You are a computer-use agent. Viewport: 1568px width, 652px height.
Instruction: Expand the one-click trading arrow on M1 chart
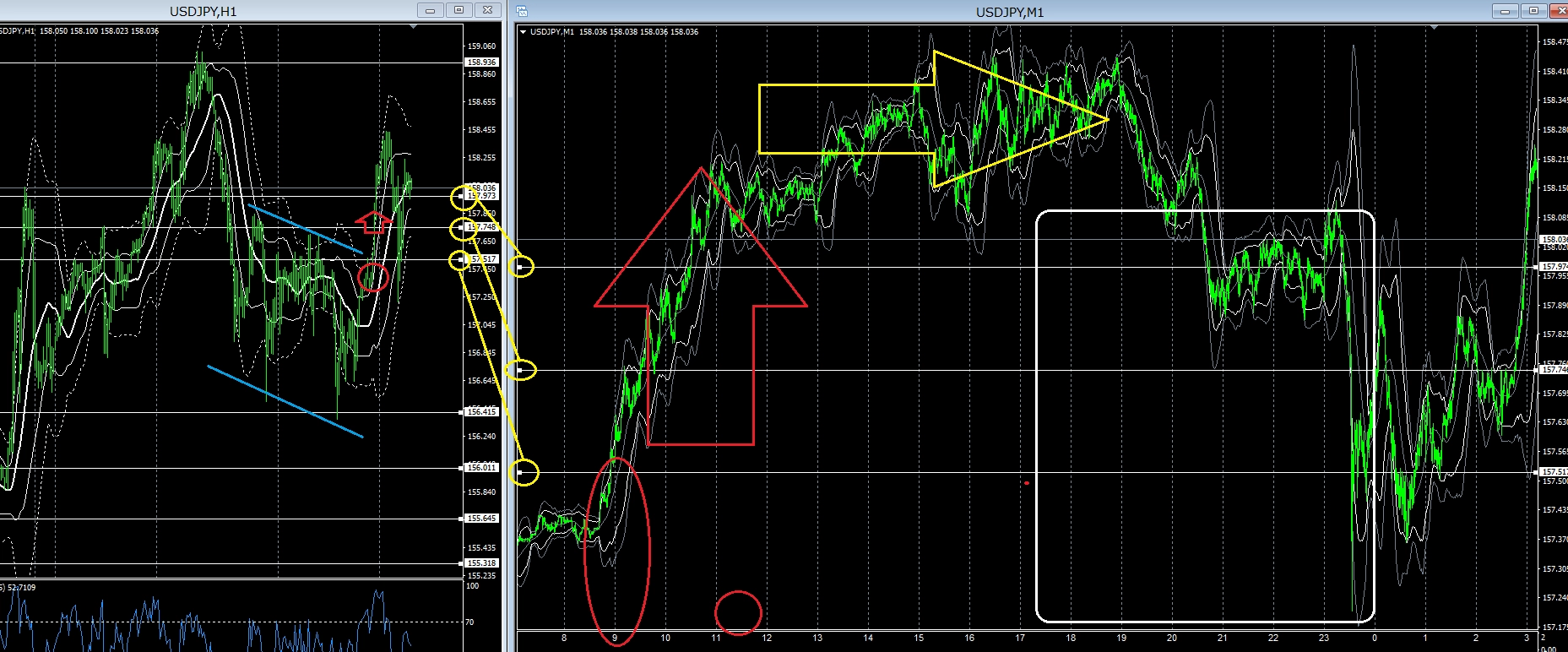[524, 32]
